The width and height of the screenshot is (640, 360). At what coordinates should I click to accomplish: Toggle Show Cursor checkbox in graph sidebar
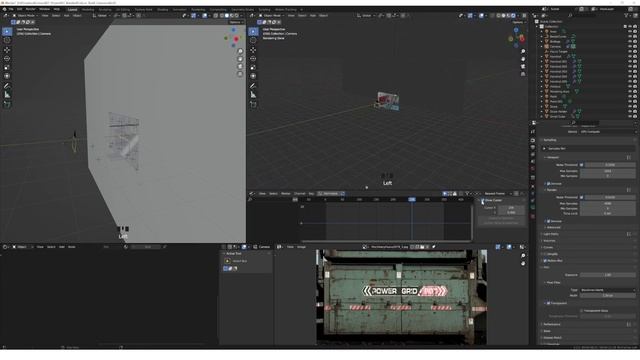pos(482,200)
